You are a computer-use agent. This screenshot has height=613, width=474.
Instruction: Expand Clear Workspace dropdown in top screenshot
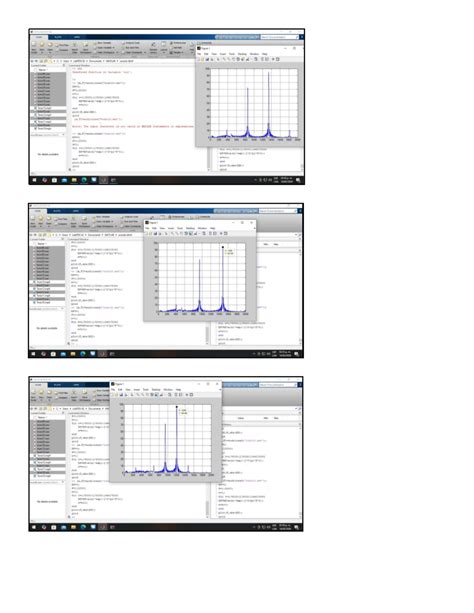coord(118,52)
